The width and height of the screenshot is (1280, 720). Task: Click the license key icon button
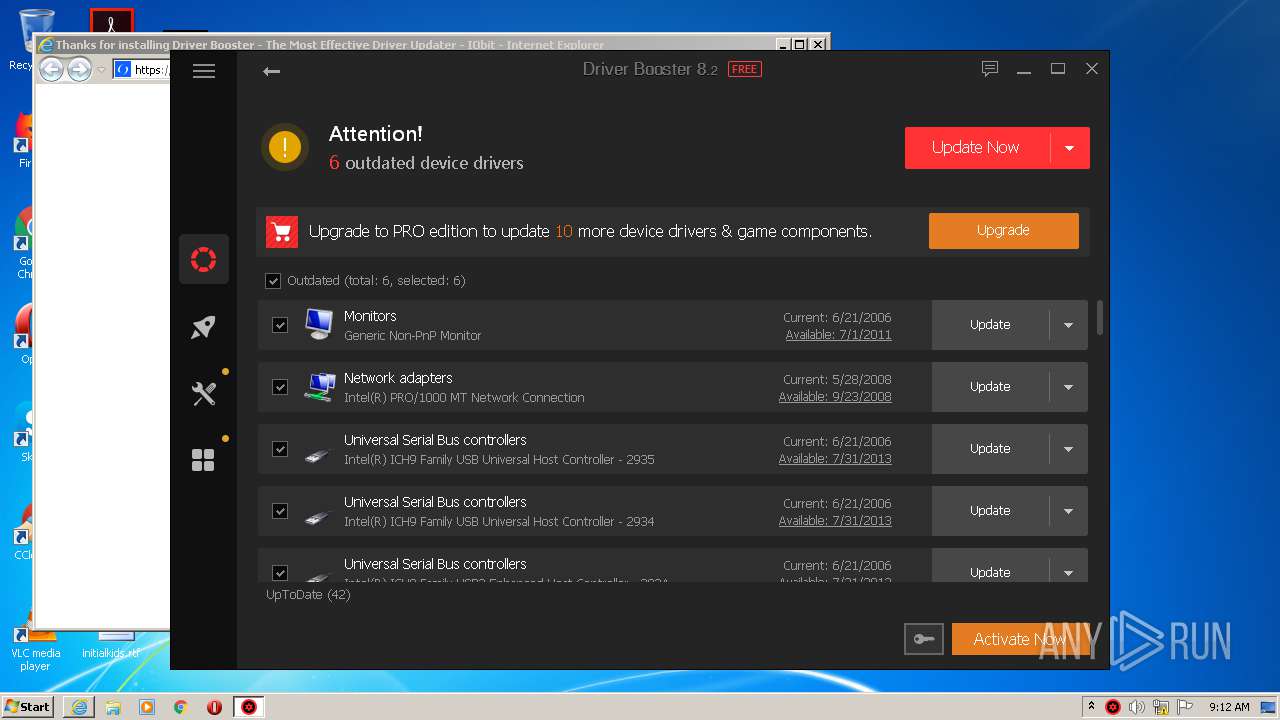923,639
